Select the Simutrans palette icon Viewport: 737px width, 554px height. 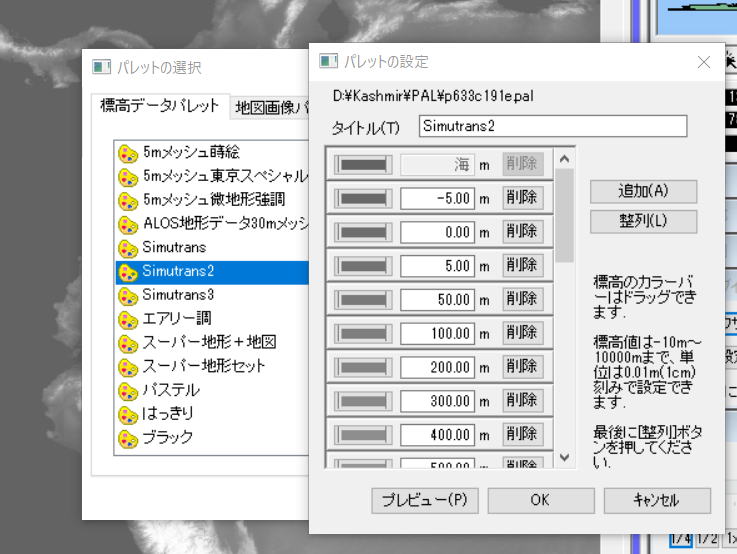(x=128, y=247)
